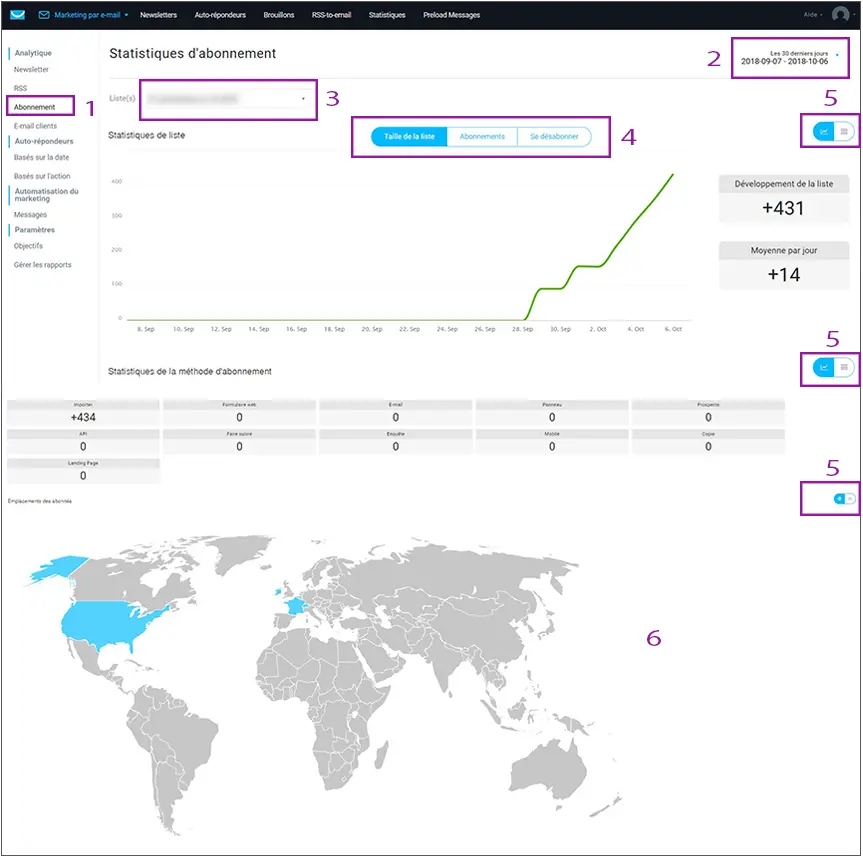Screen dimensions: 863x860
Task: Expand the Aide help menu
Action: tap(812, 15)
